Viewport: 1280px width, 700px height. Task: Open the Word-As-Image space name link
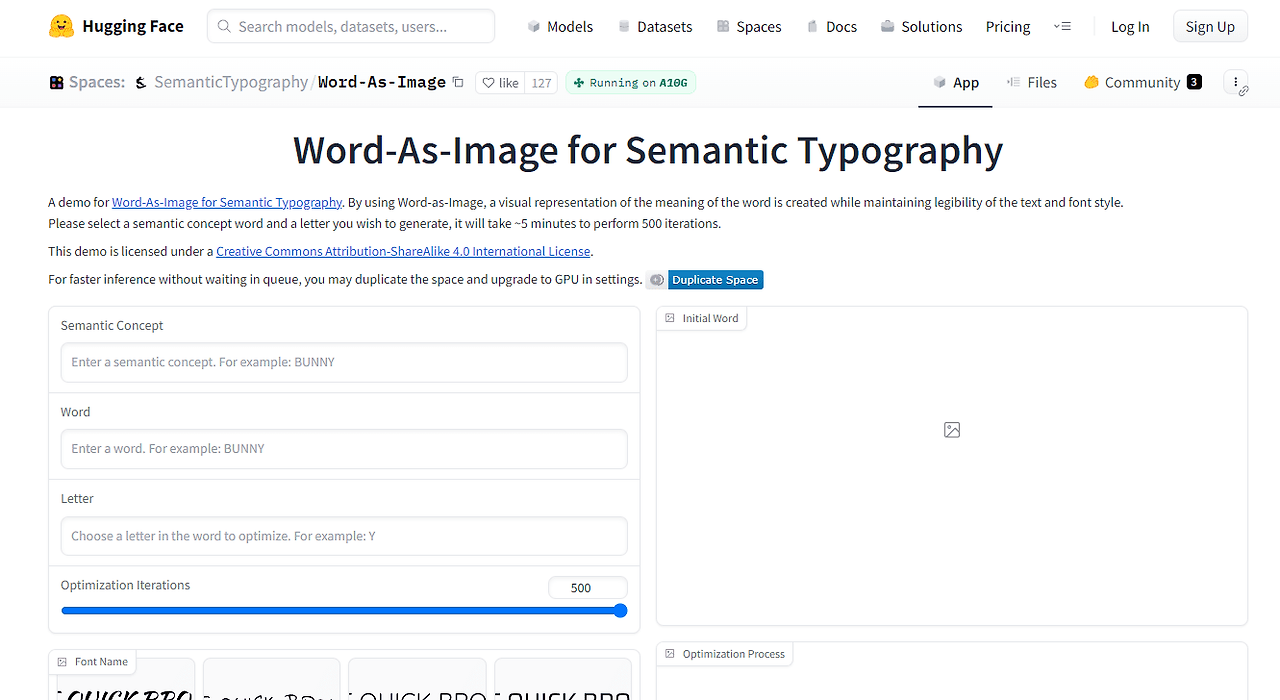[382, 83]
